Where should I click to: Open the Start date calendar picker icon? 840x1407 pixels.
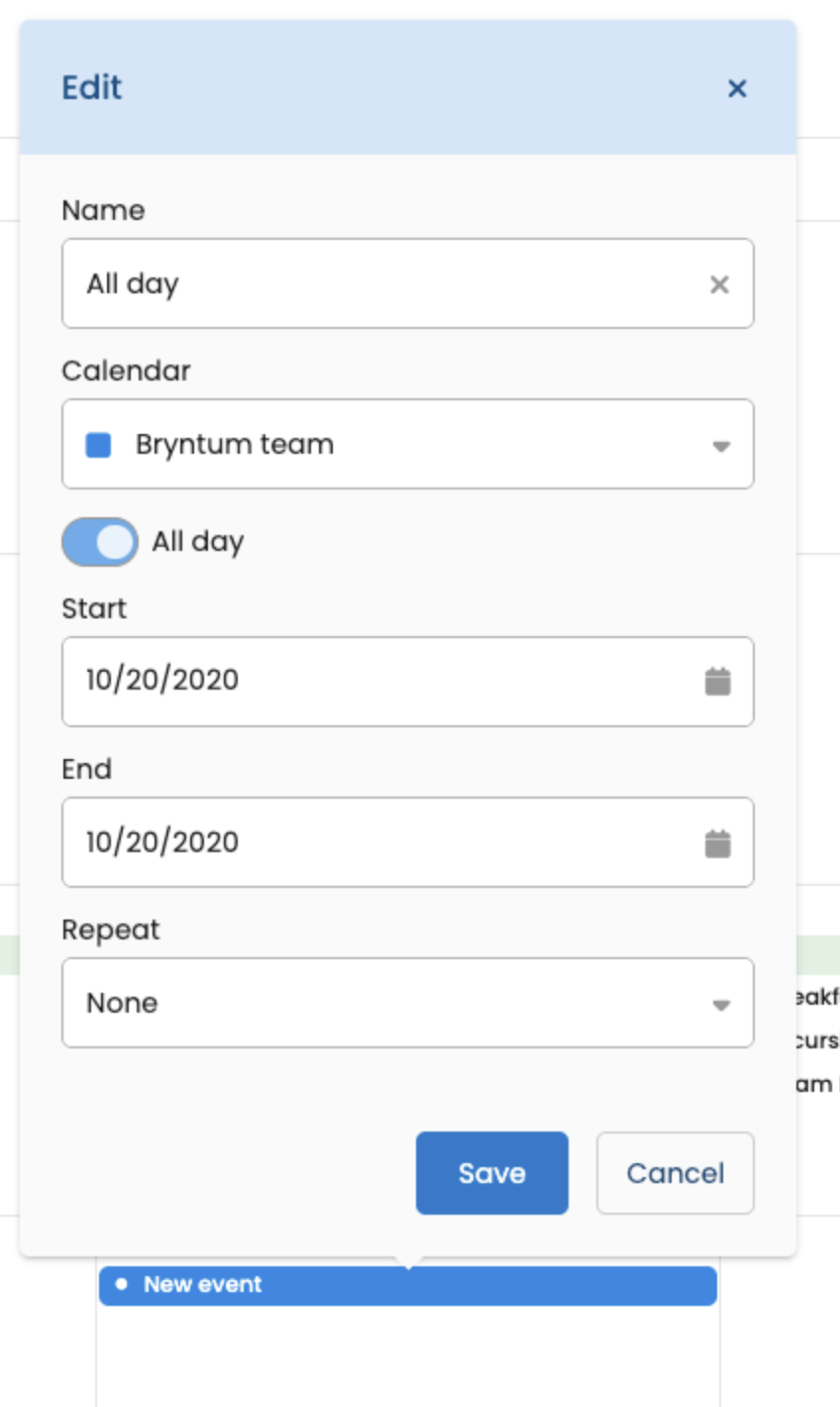(717, 682)
